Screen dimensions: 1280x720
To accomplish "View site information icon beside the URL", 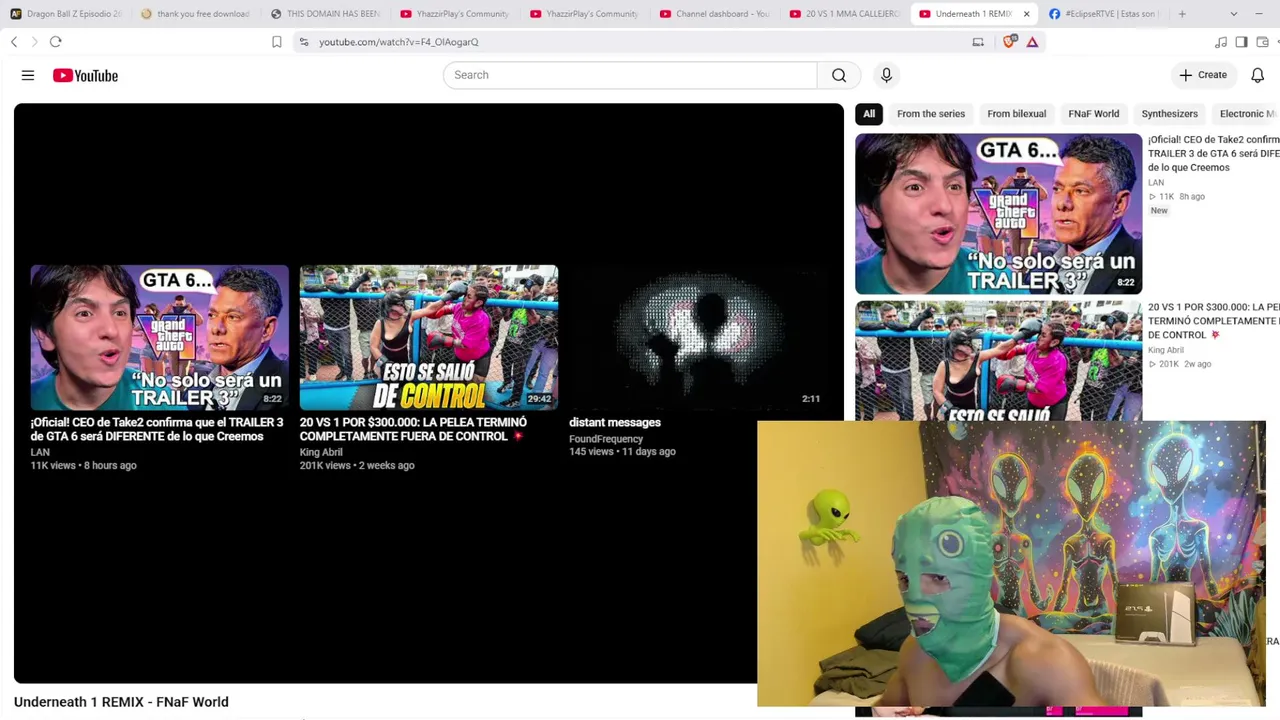I will (x=304, y=42).
